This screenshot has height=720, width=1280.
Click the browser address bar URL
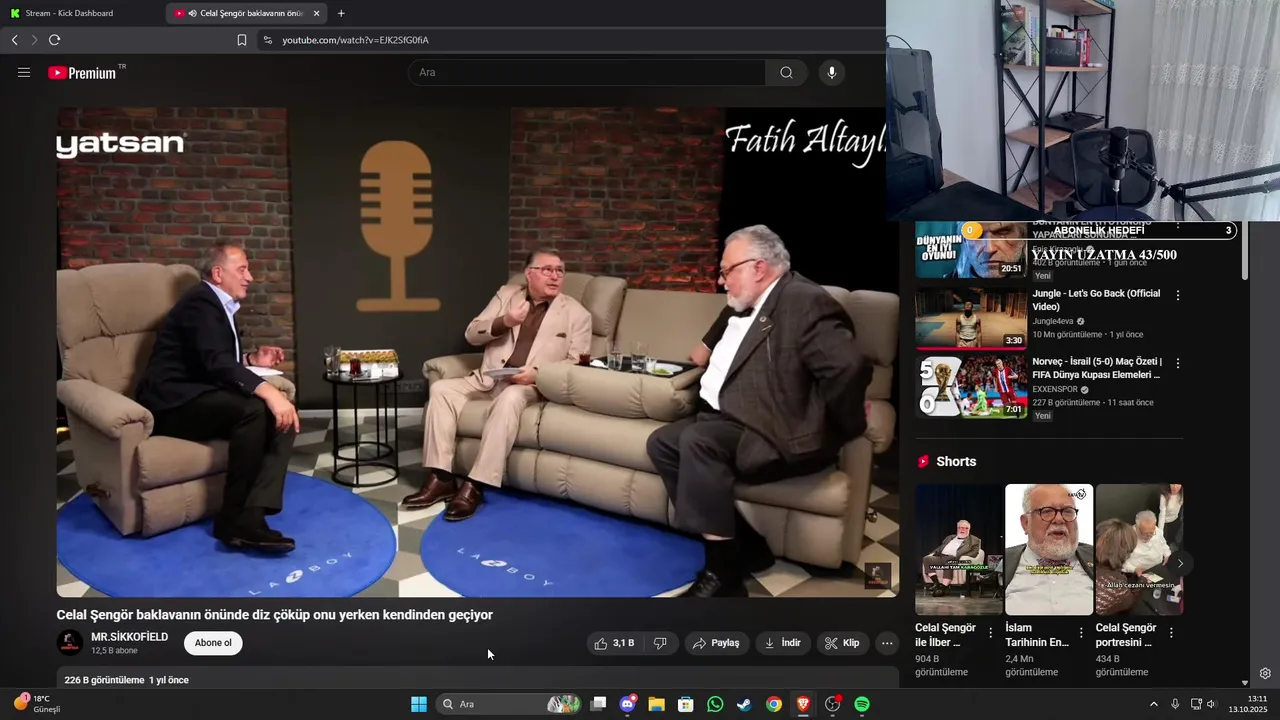pos(355,40)
